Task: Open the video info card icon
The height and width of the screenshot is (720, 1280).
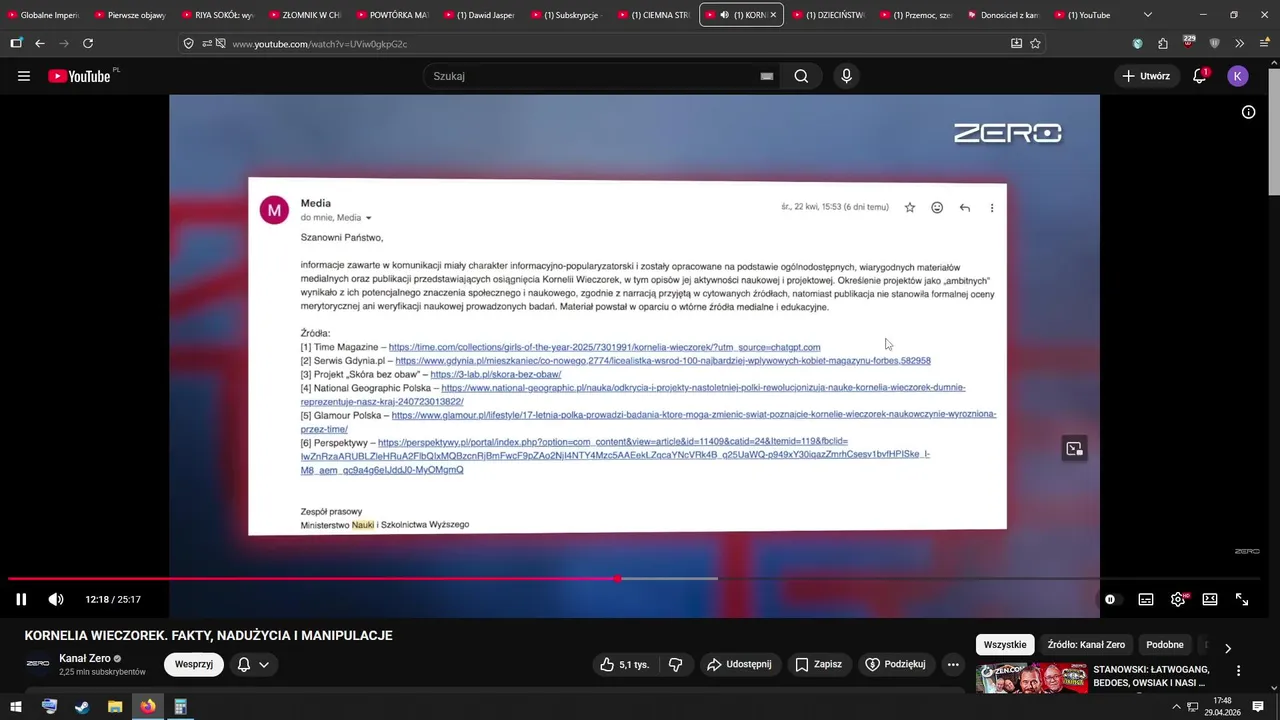Action: [x=1248, y=112]
